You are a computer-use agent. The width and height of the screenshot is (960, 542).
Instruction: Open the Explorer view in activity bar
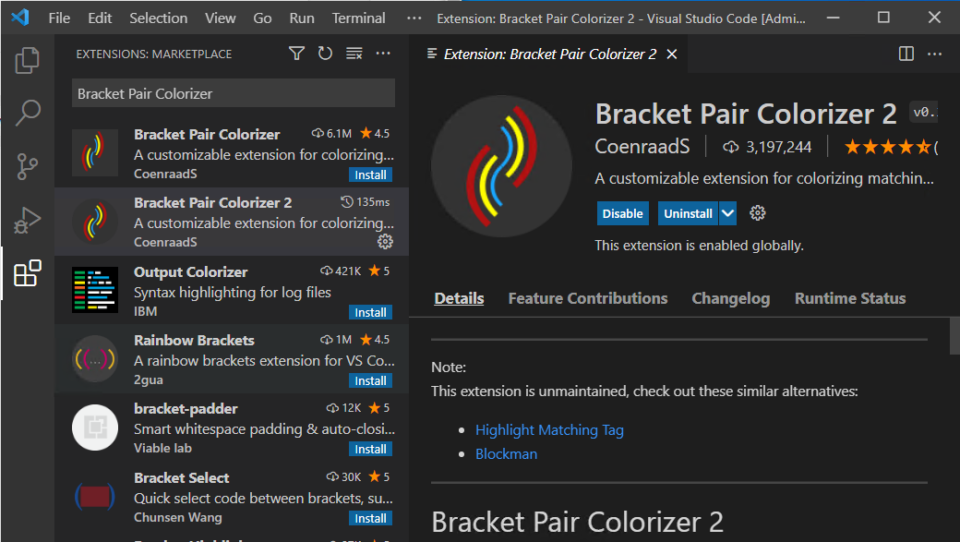click(27, 60)
